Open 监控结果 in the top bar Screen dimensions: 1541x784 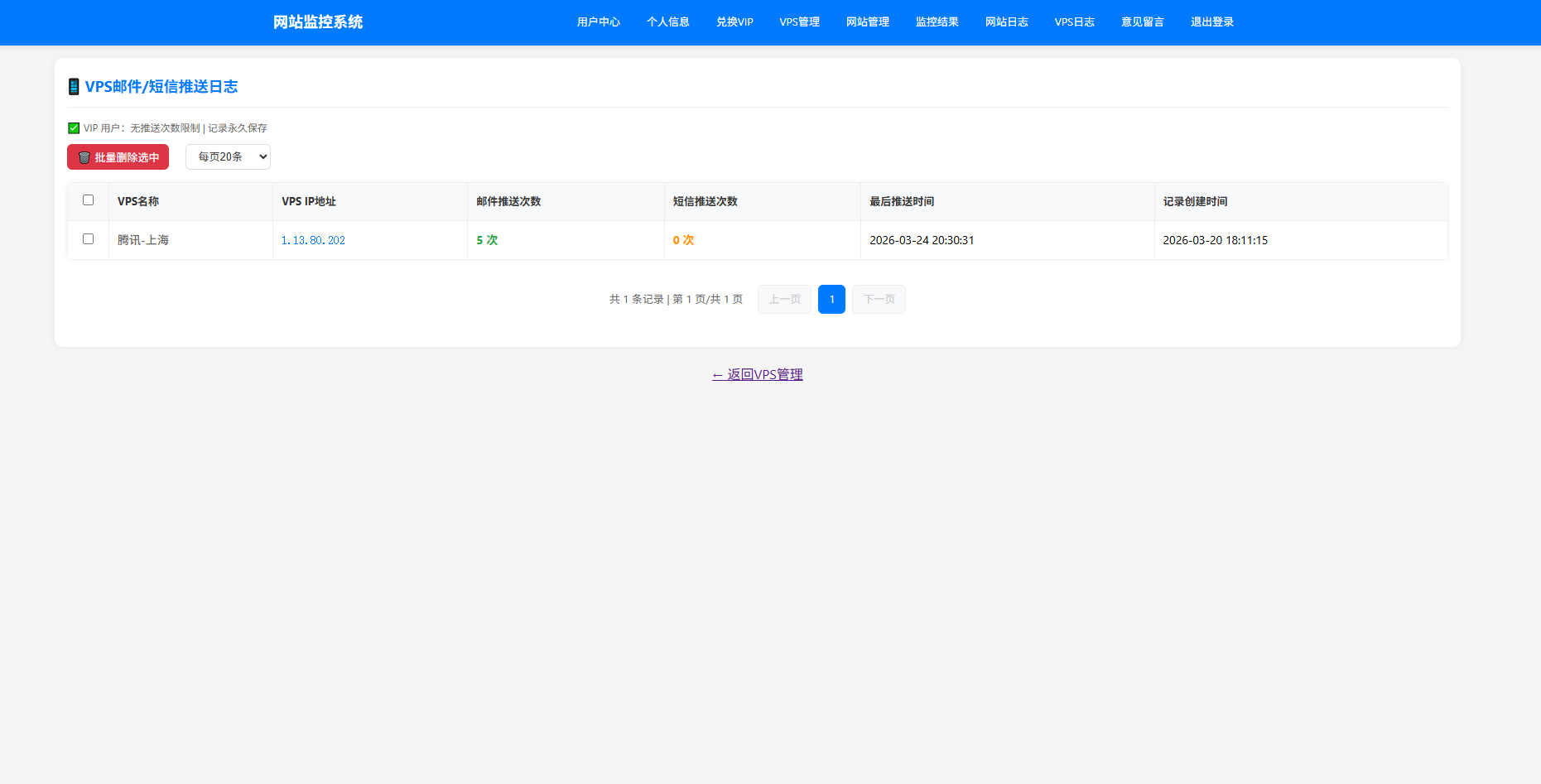(x=937, y=22)
